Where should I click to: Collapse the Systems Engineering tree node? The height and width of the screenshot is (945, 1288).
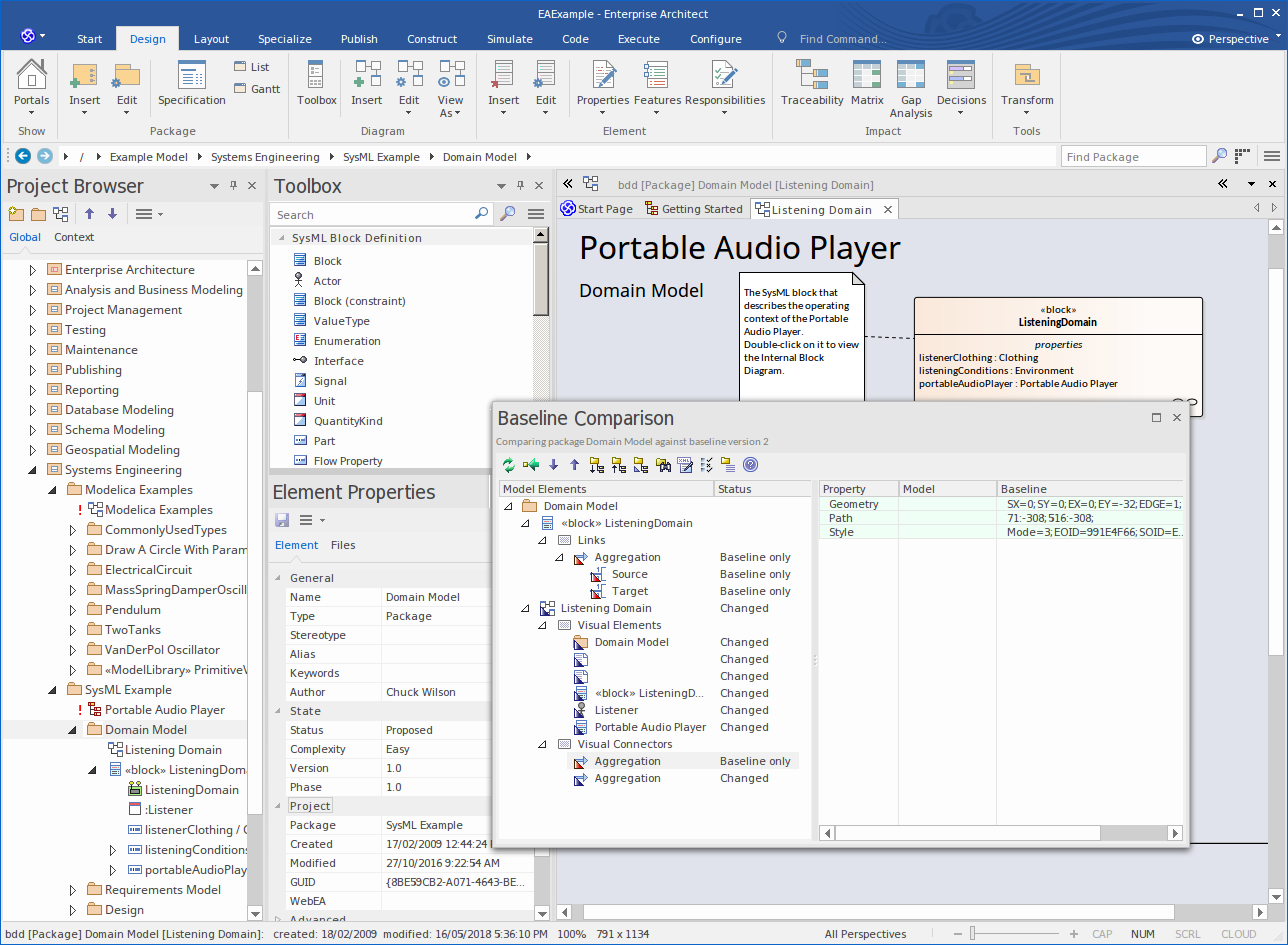point(32,470)
